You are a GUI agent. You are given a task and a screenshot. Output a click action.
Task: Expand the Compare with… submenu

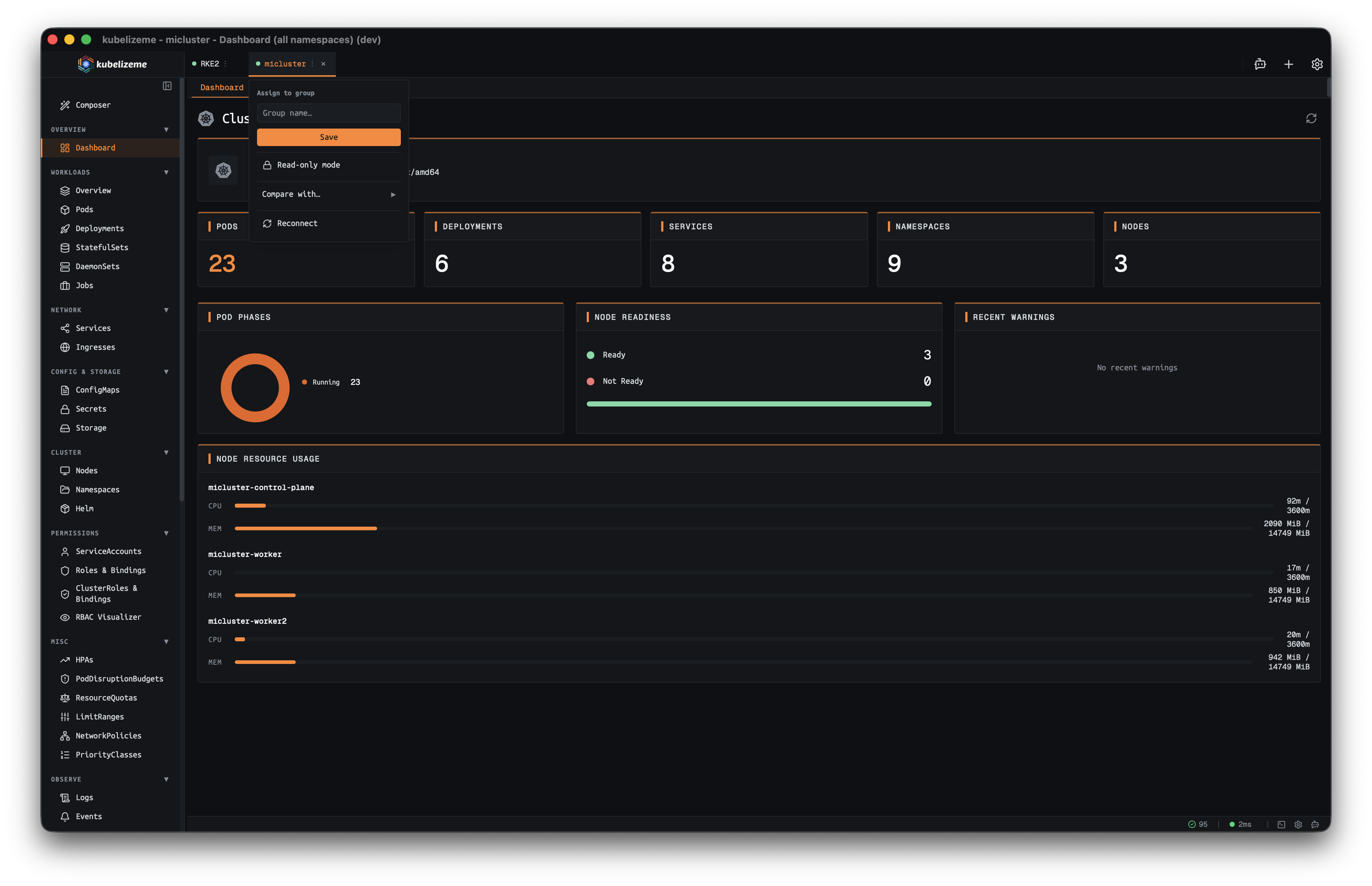point(329,194)
